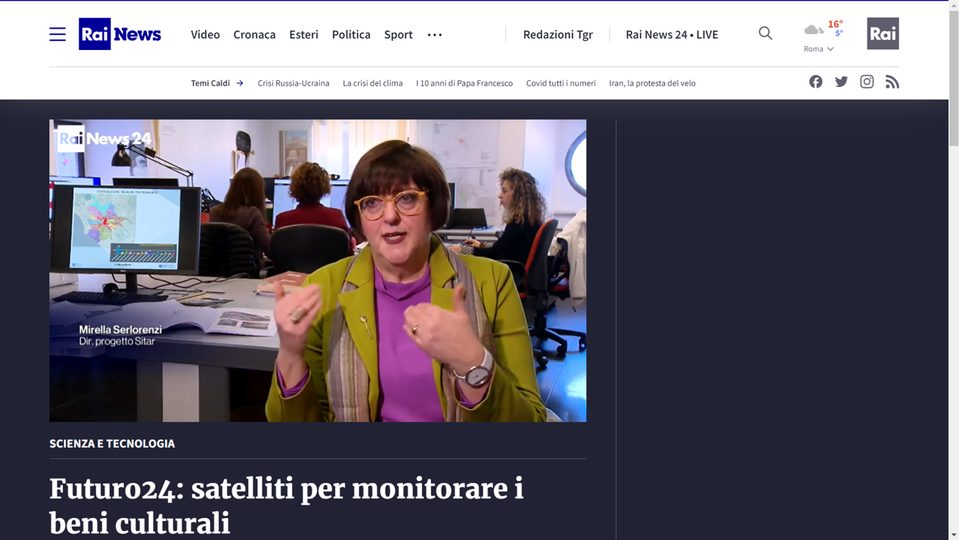The height and width of the screenshot is (540, 959).
Task: Open the Cronaca section
Action: (254, 35)
